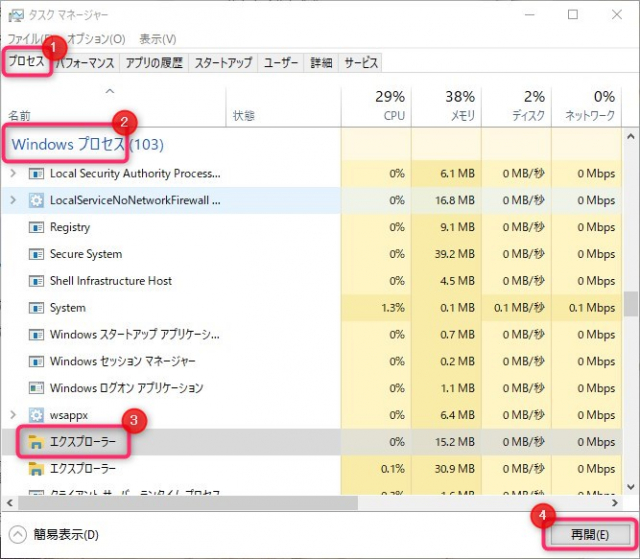Viewport: 640px width, 559px height.
Task: Select the Windows プロセス (103) group header
Action: (x=87, y=144)
